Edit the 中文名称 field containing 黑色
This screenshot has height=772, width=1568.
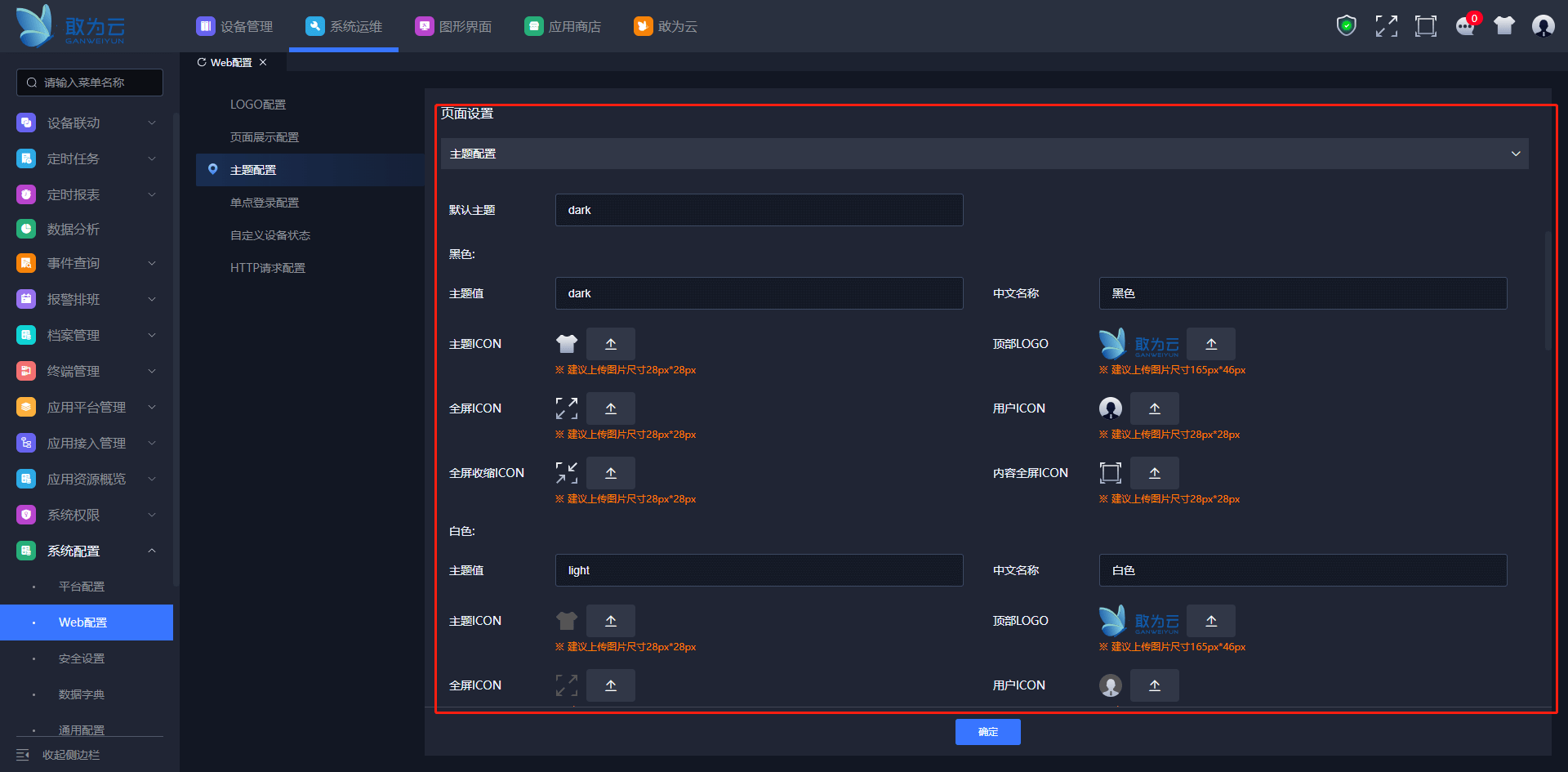tap(1303, 293)
